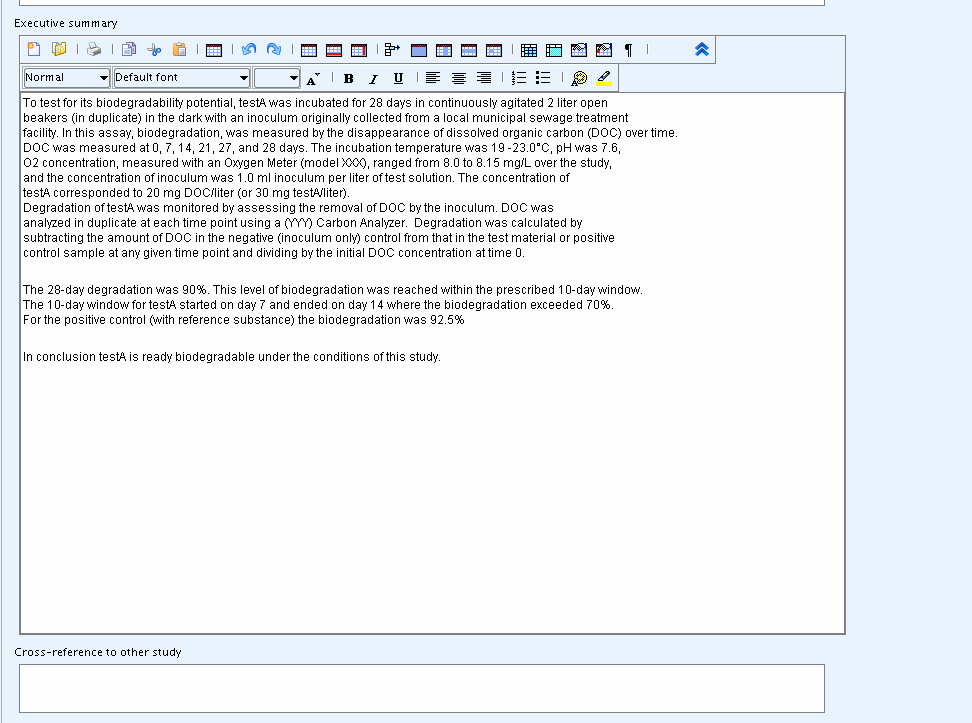Click the solid blue table cell icon
The width and height of the screenshot is (972, 723).
point(419,50)
